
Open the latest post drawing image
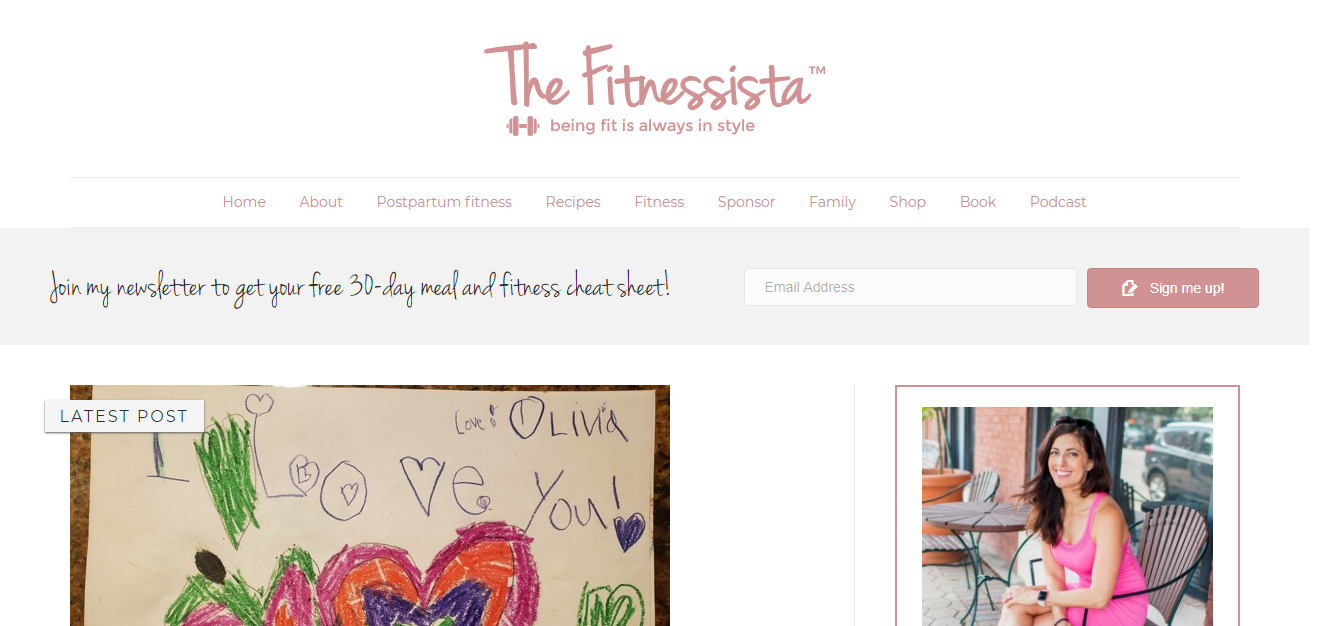[x=370, y=505]
